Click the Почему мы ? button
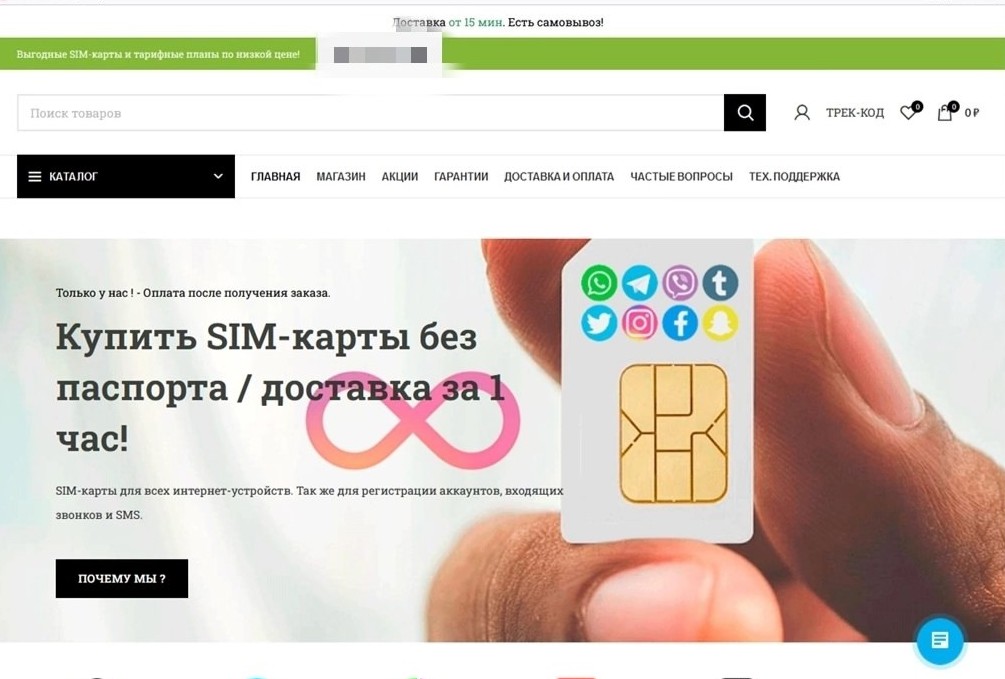The image size is (1005, 679). 122,578
